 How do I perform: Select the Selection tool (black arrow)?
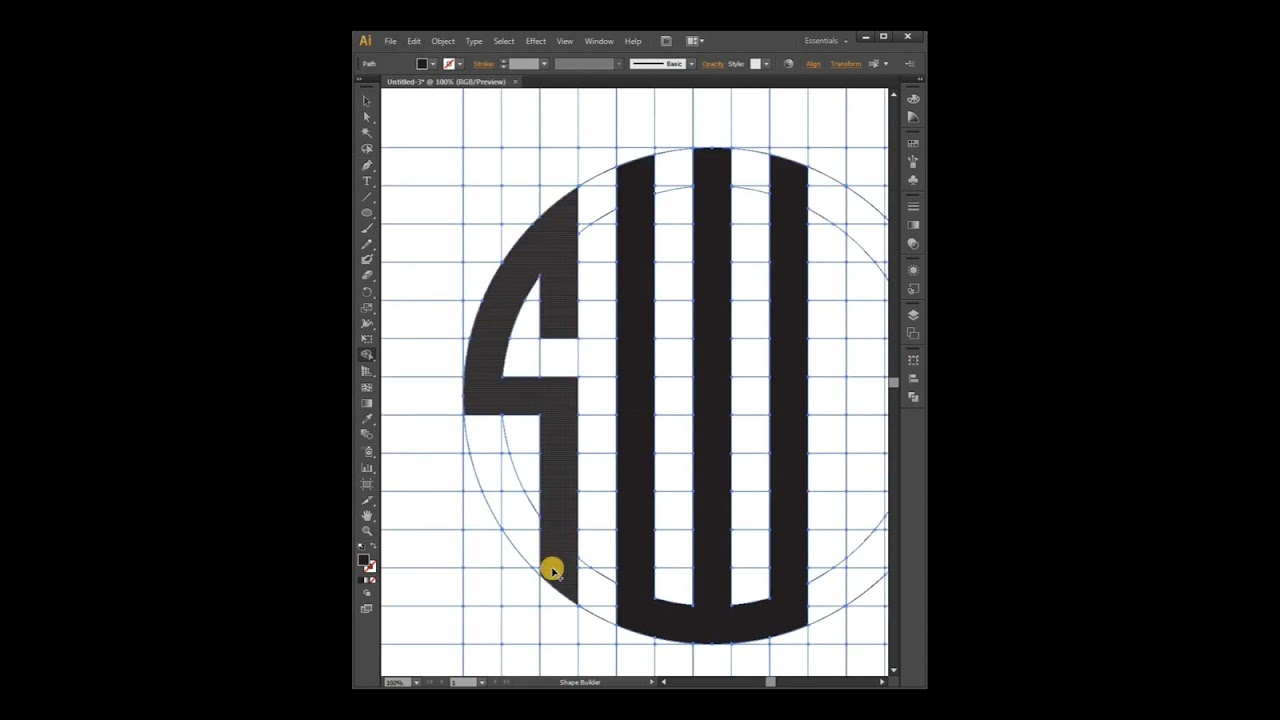pyautogui.click(x=367, y=101)
